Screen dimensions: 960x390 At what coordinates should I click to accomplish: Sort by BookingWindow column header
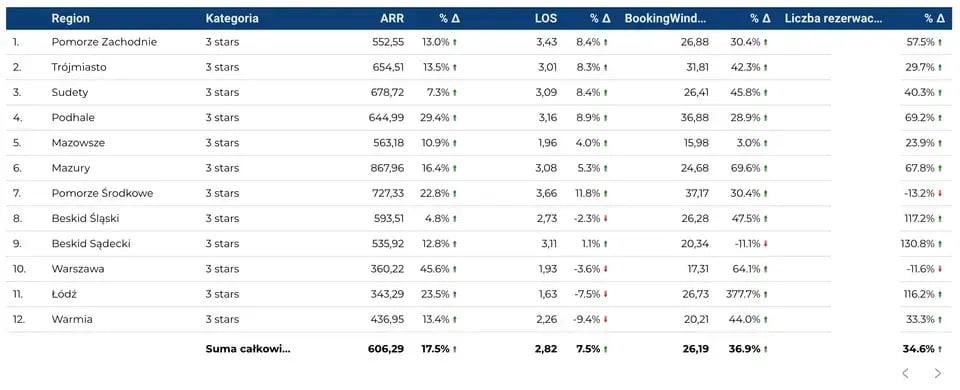[x=666, y=18]
